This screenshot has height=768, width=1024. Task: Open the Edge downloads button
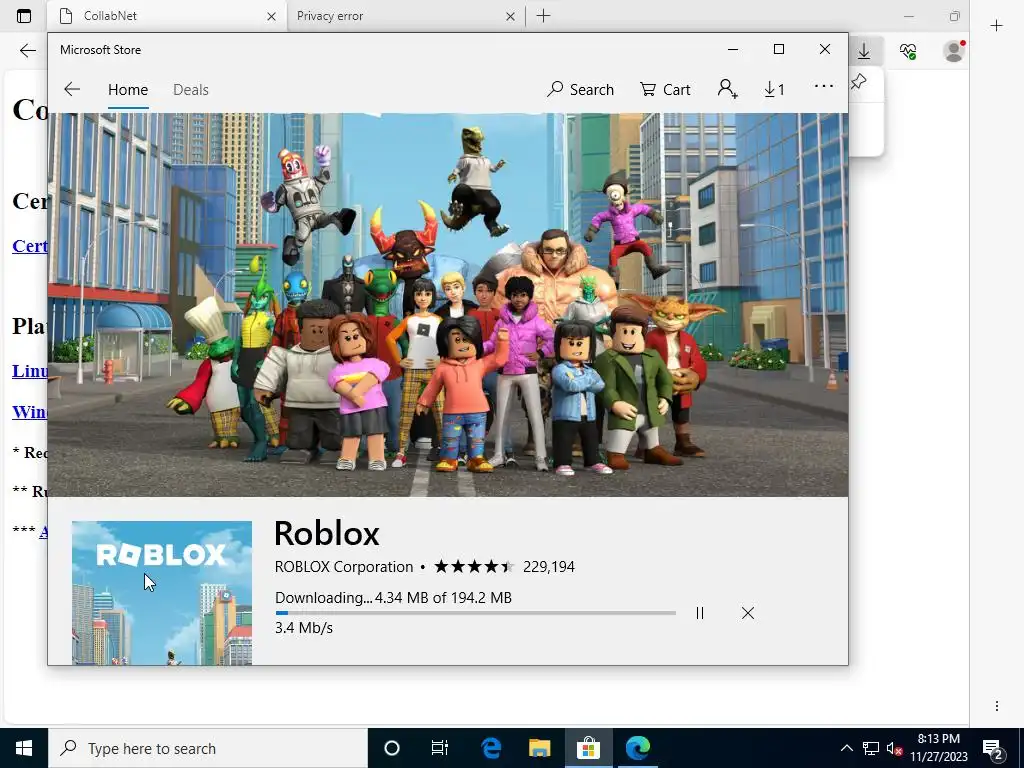(864, 51)
